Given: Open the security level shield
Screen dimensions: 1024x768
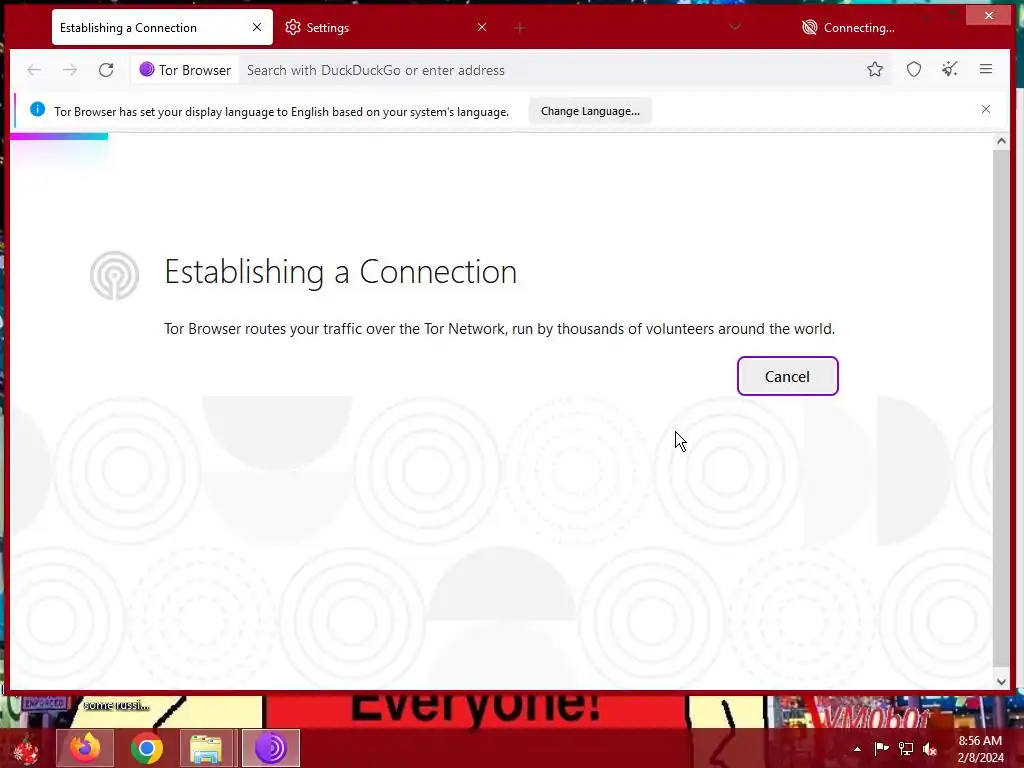Looking at the screenshot, I should pos(914,69).
